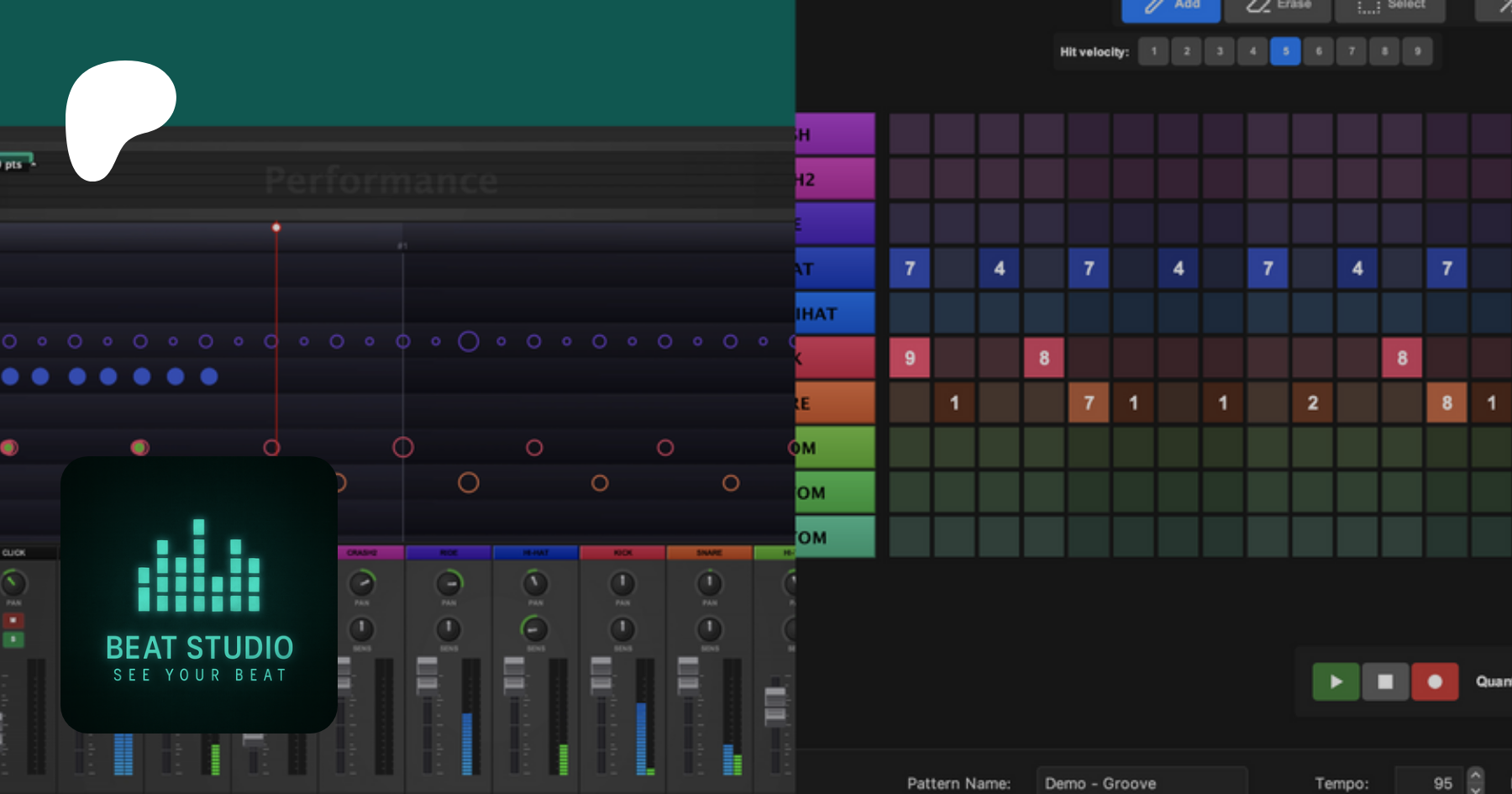Choose hit velocity 1
Viewport: 1512px width, 794px height.
(1153, 51)
